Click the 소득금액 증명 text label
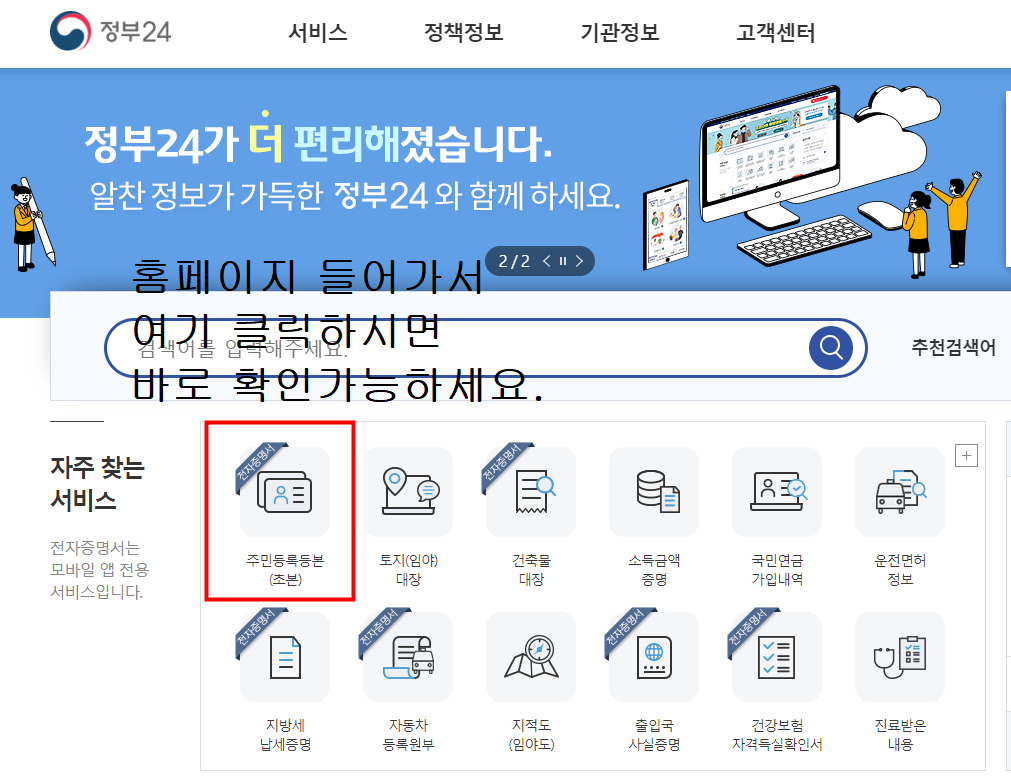Viewport: 1011px width, 777px height. point(654,569)
